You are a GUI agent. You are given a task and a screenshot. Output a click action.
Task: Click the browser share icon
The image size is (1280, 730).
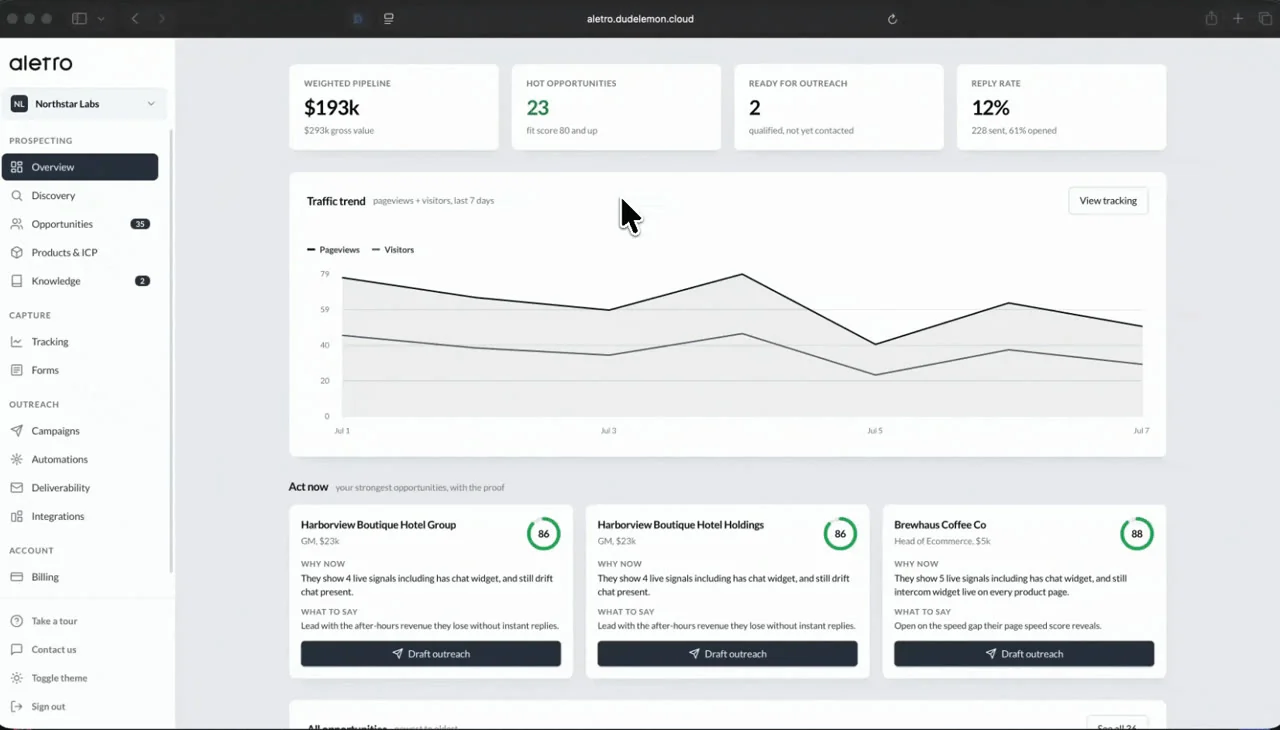(1211, 19)
